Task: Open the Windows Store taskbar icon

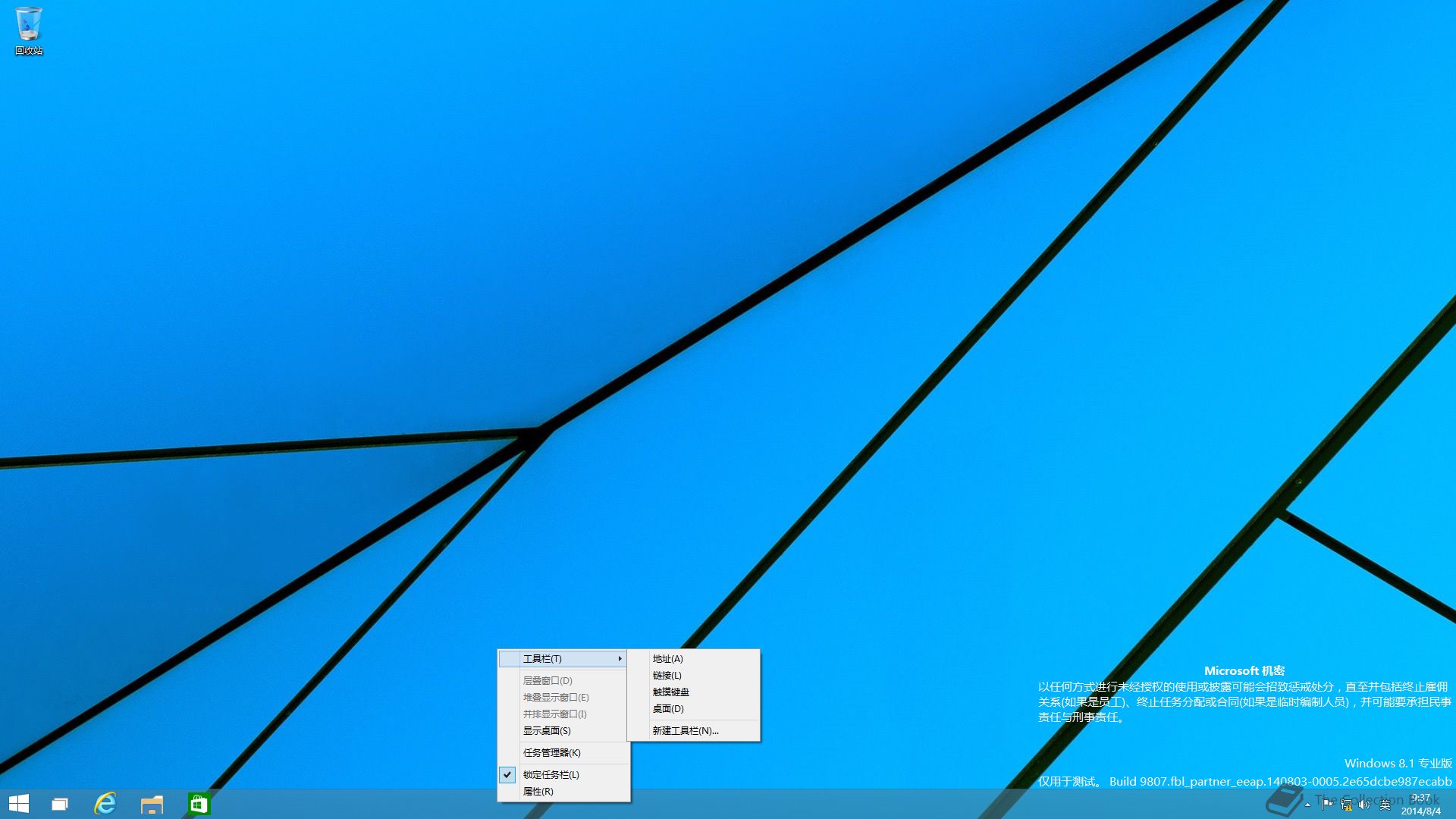Action: pos(199,804)
